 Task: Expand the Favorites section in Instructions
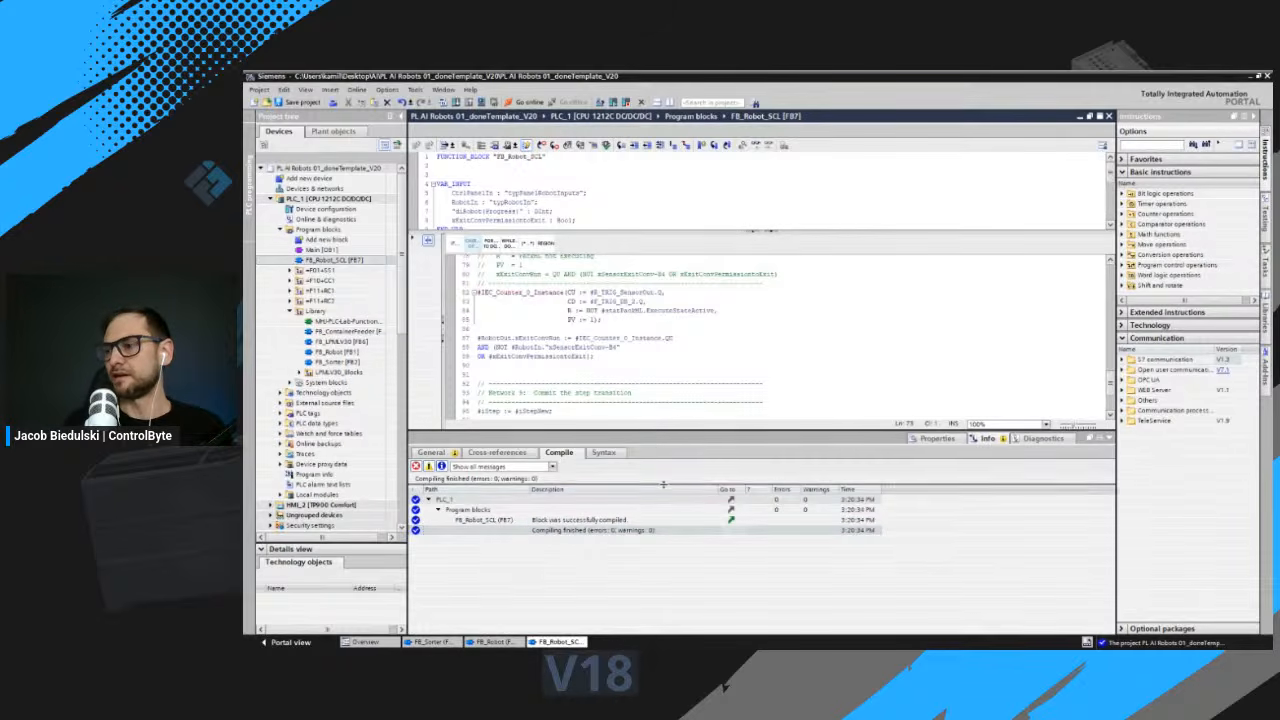pos(1122,159)
